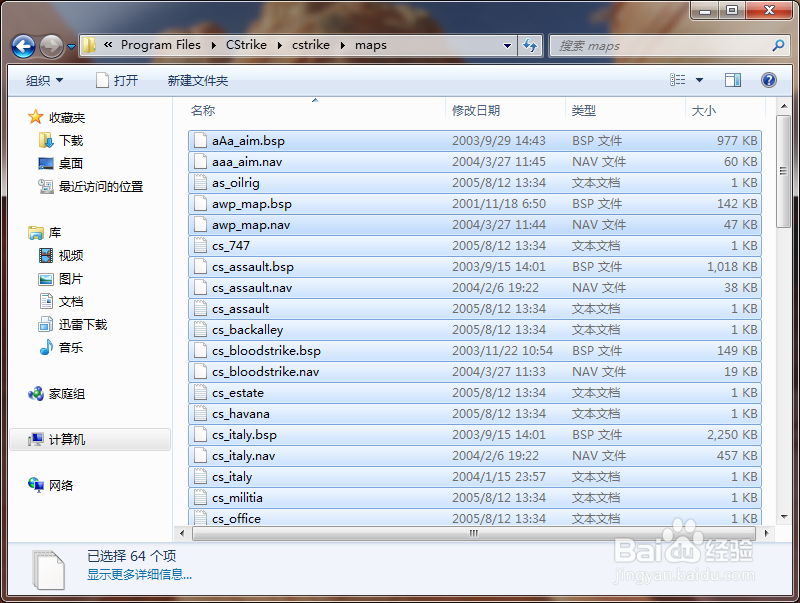Go back with the Back arrow button
This screenshot has height=603, width=800.
pyautogui.click(x=23, y=47)
